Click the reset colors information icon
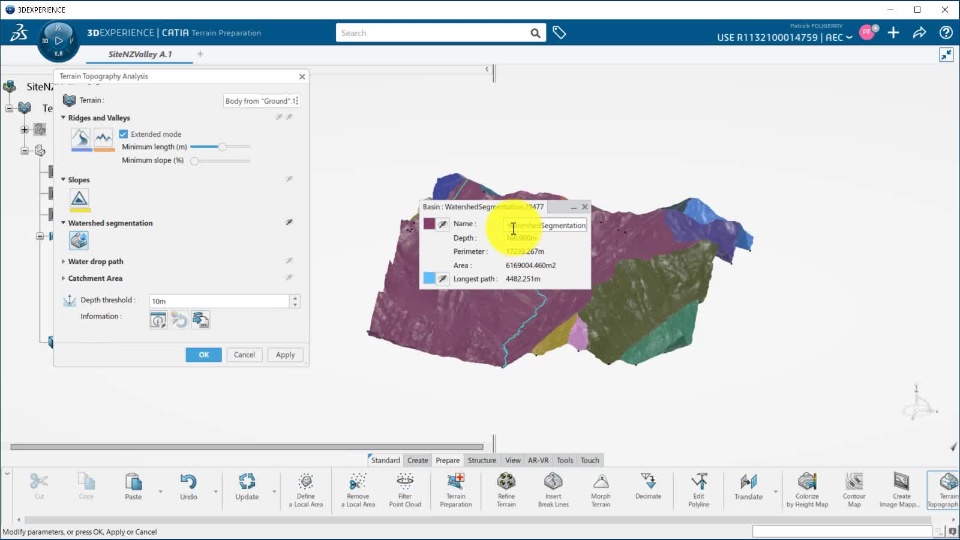Screen dimensions: 960x540 point(179,320)
